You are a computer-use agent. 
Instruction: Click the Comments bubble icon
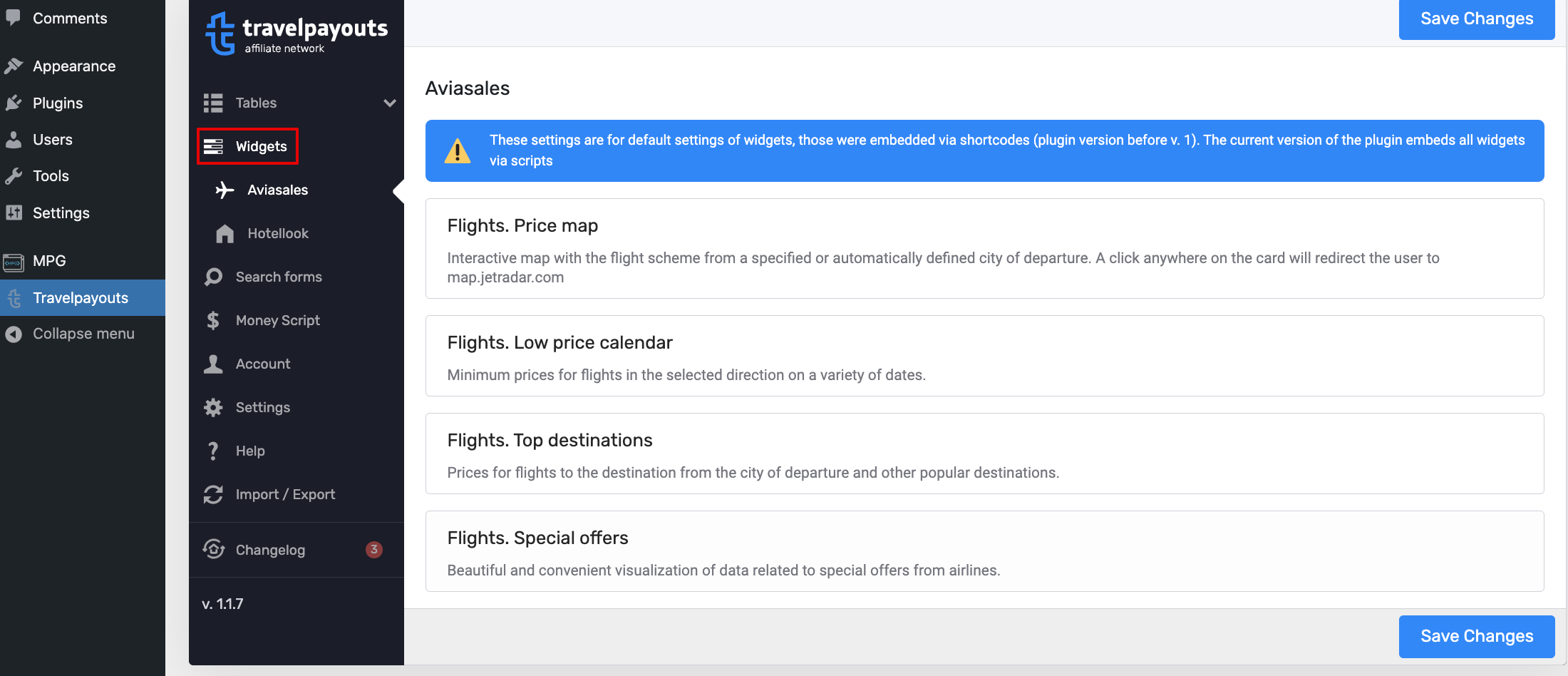(14, 18)
